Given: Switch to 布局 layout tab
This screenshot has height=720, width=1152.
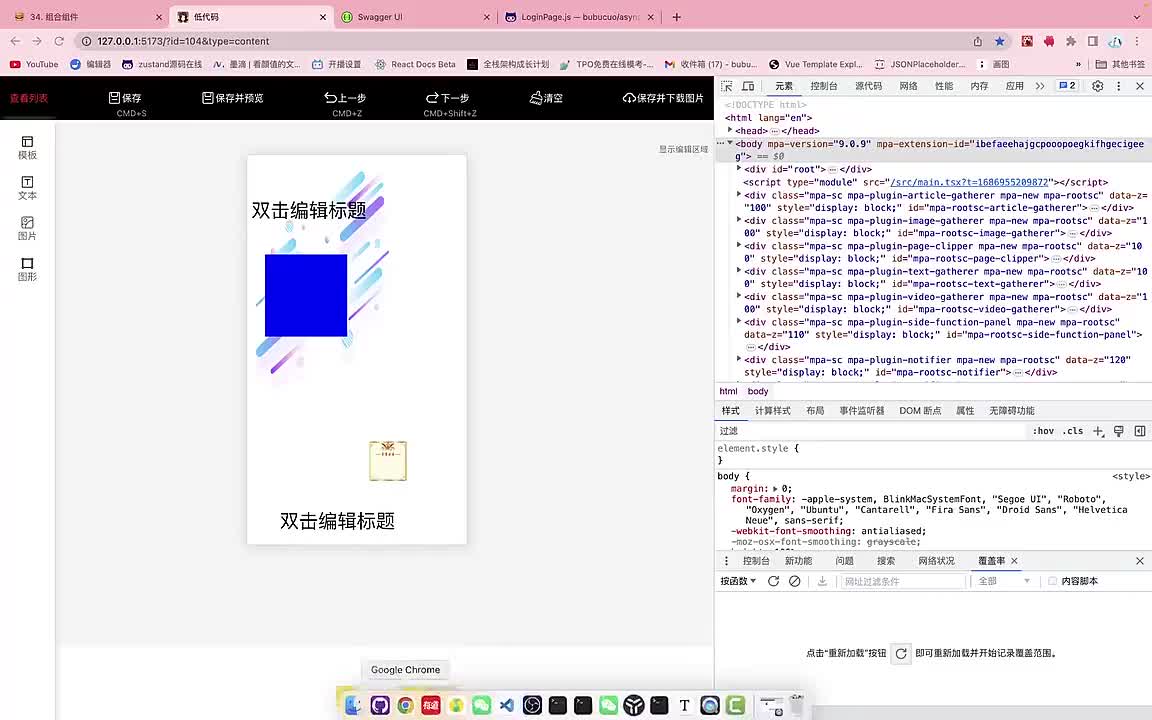Looking at the screenshot, I should 815,411.
